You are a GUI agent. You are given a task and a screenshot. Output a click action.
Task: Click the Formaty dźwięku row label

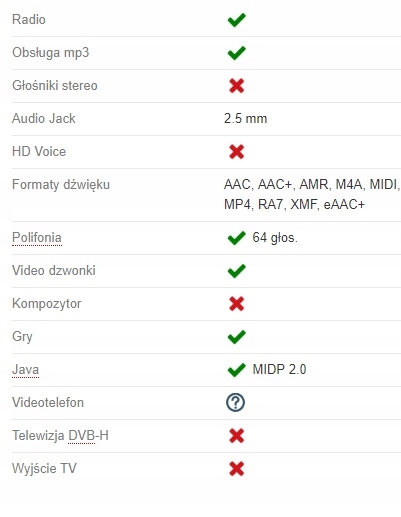pos(61,185)
